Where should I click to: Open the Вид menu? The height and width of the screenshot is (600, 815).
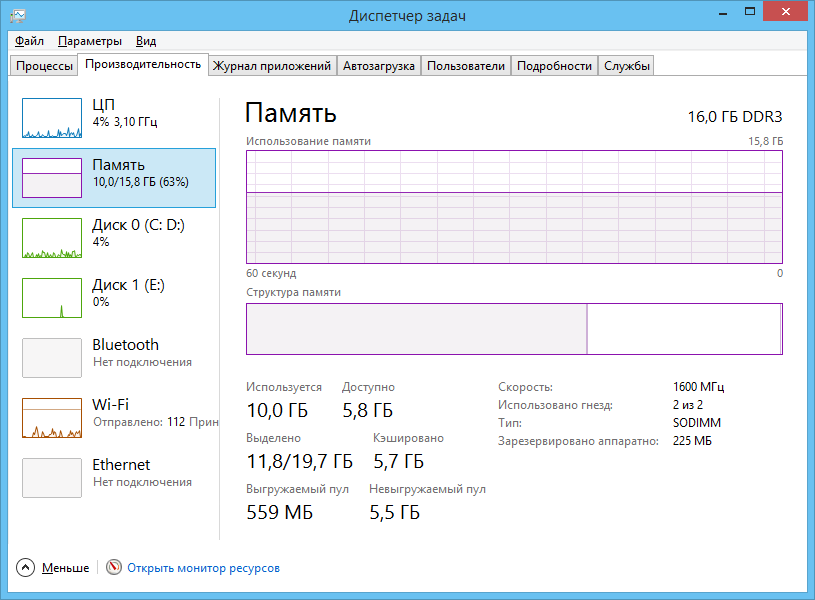(x=146, y=41)
